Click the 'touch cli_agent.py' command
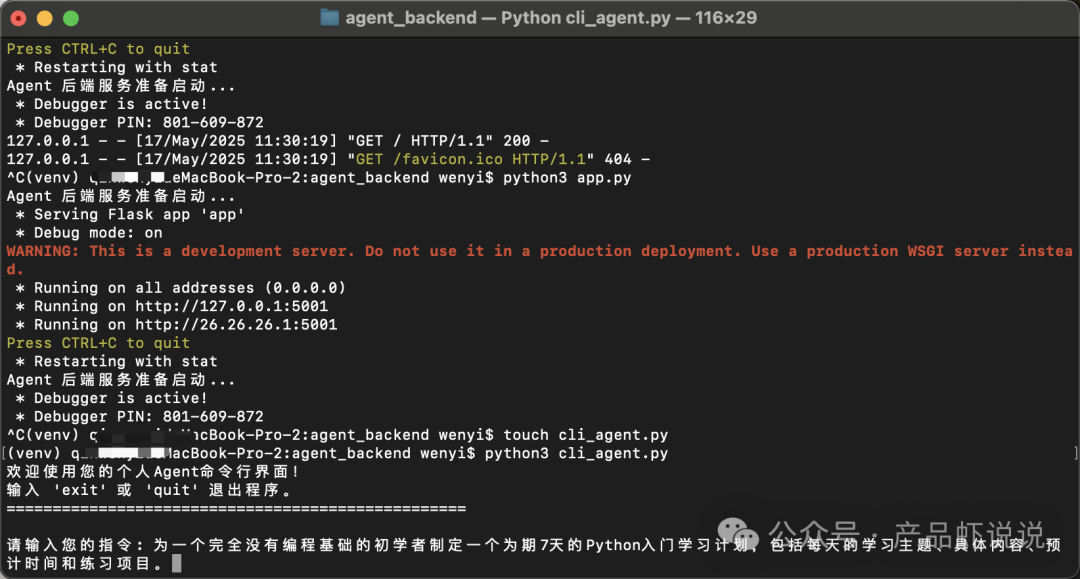The height and width of the screenshot is (579, 1080). click(585, 434)
